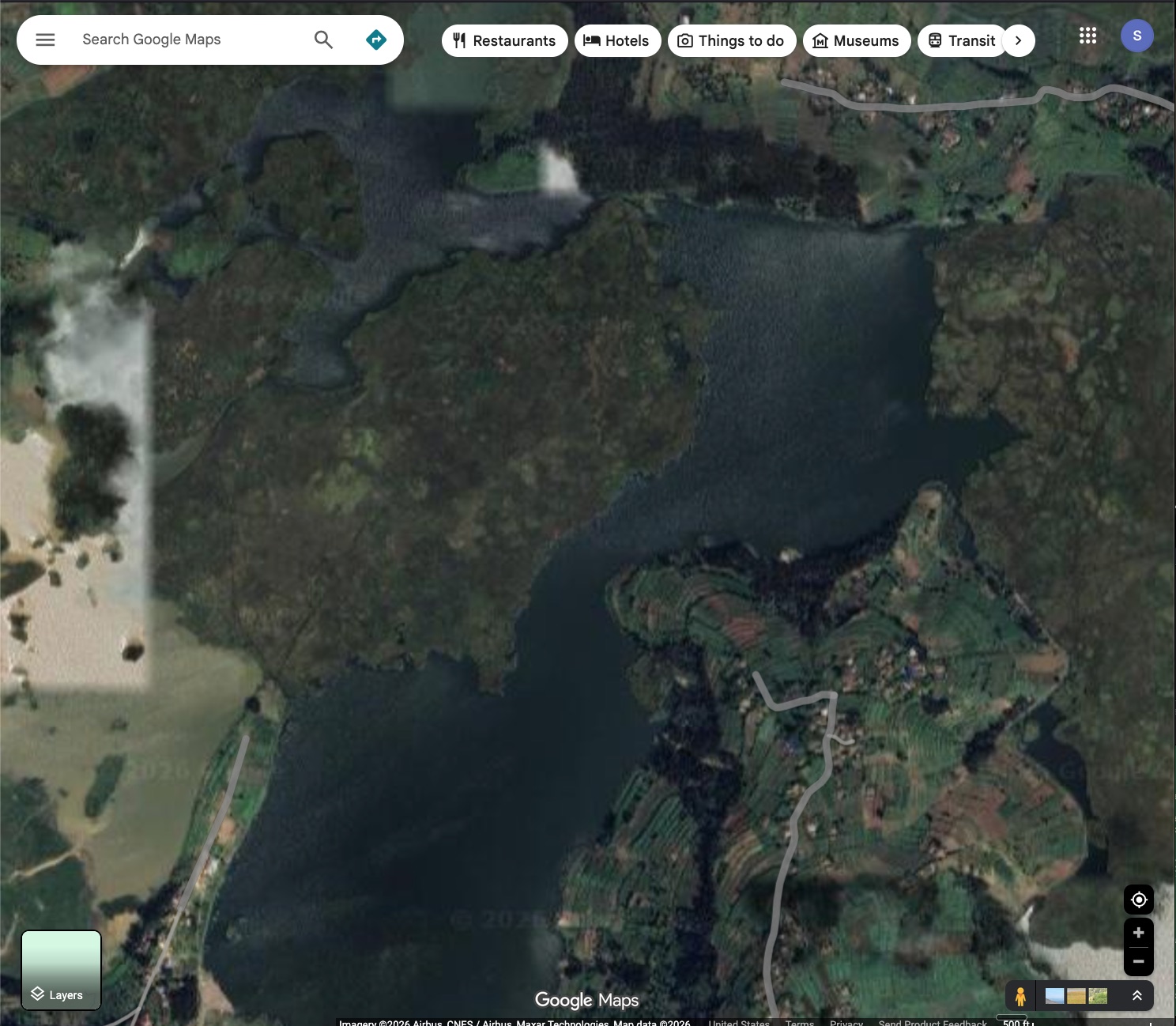Open the Privacy menu item
Viewport: 1176px width, 1026px height.
[x=846, y=1022]
